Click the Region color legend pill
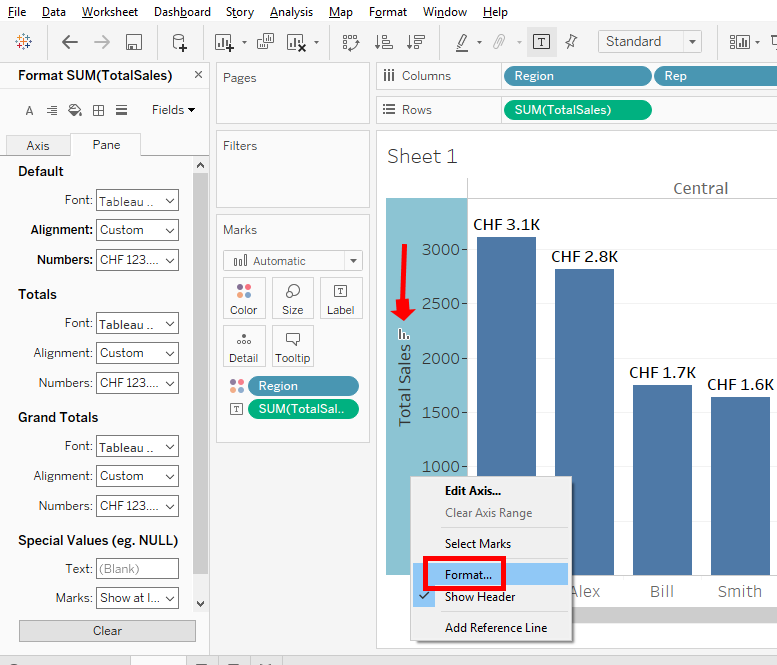 [303, 386]
